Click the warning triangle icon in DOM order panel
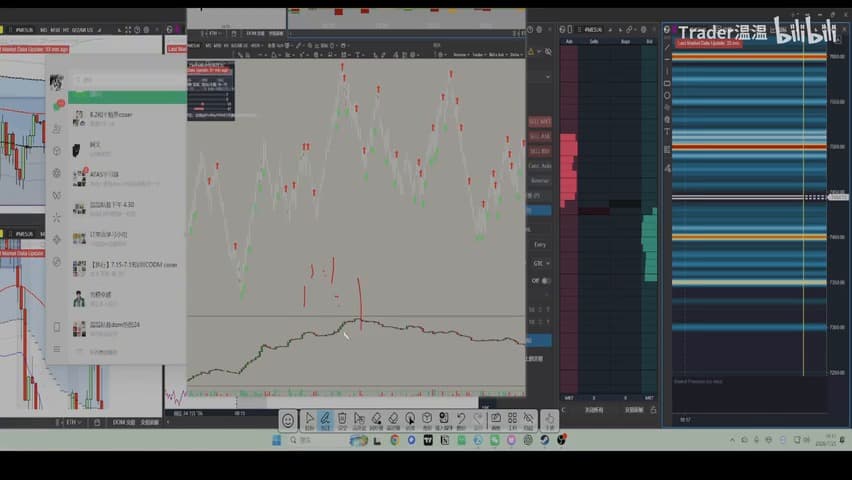852x480 pixels. [531, 52]
